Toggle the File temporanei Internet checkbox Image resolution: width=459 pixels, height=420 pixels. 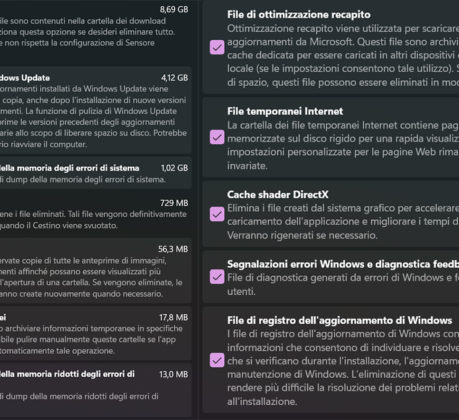coord(217,137)
